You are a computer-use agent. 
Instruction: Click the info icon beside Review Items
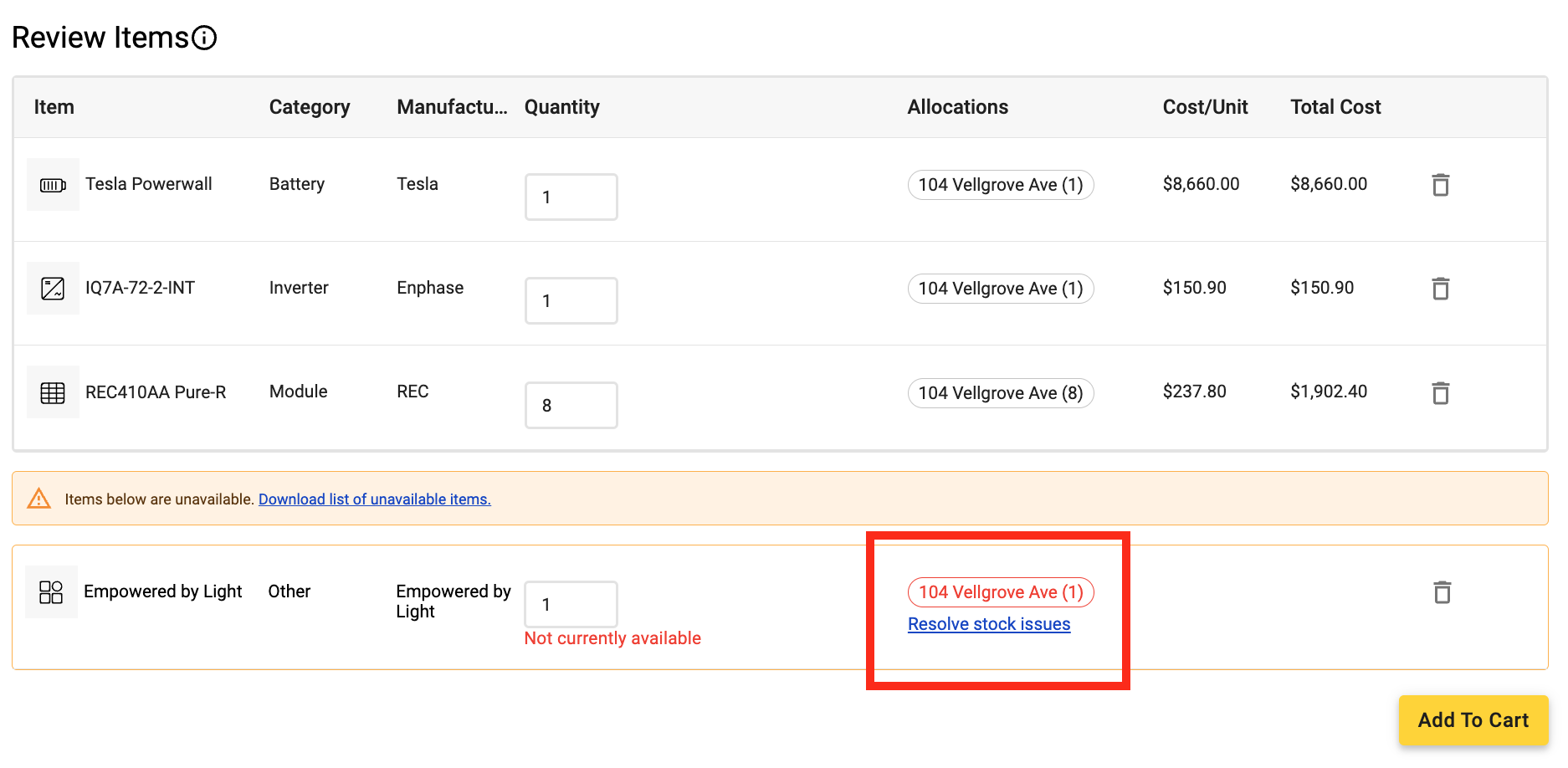click(204, 38)
